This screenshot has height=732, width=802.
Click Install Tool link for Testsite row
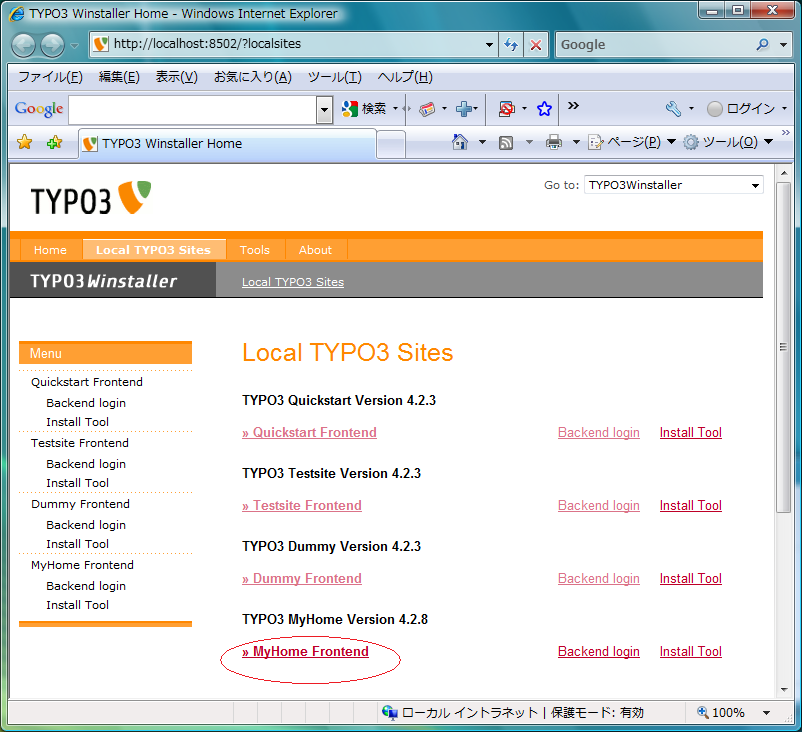pyautogui.click(x=690, y=506)
